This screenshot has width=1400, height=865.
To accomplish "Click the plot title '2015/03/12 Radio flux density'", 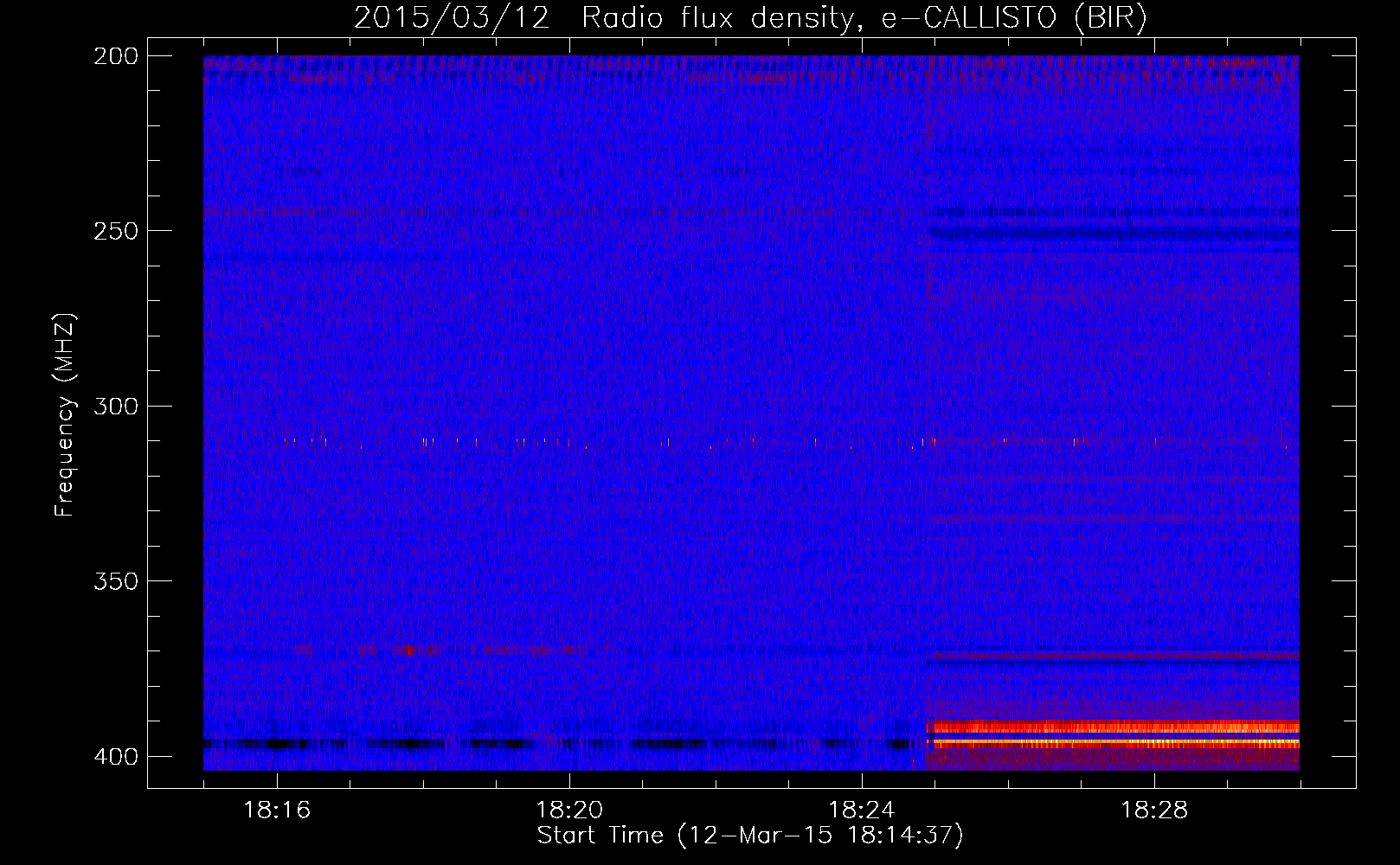I will [x=750, y=17].
